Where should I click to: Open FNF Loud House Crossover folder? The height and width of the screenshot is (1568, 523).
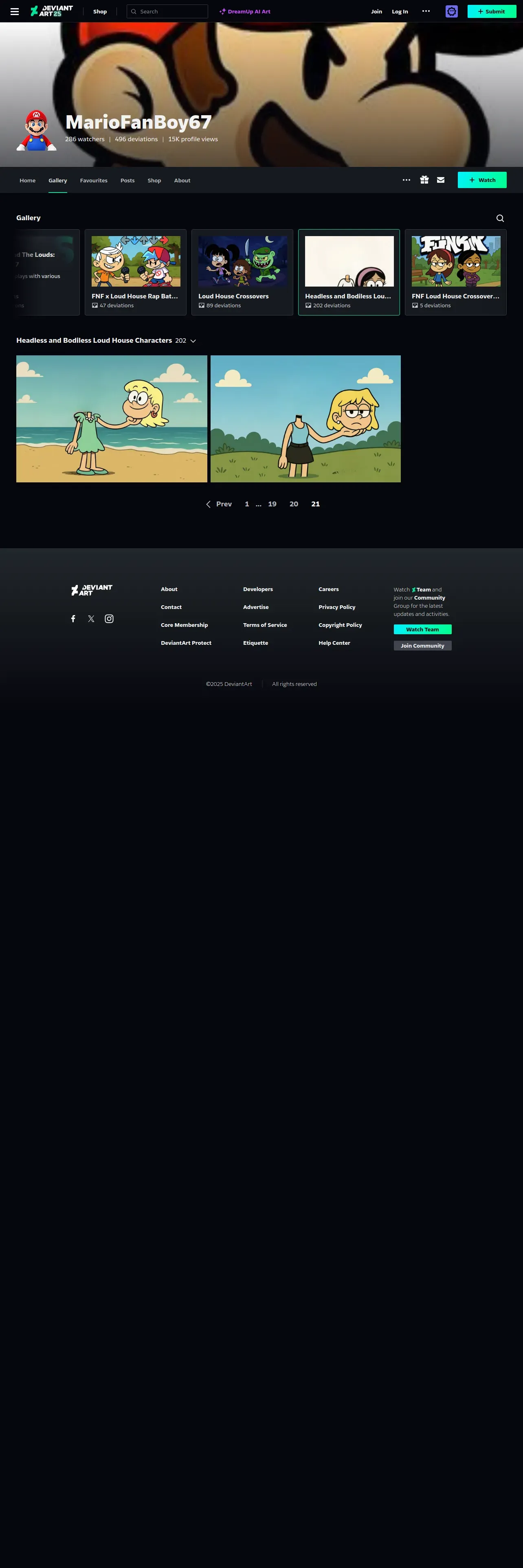pyautogui.click(x=455, y=272)
